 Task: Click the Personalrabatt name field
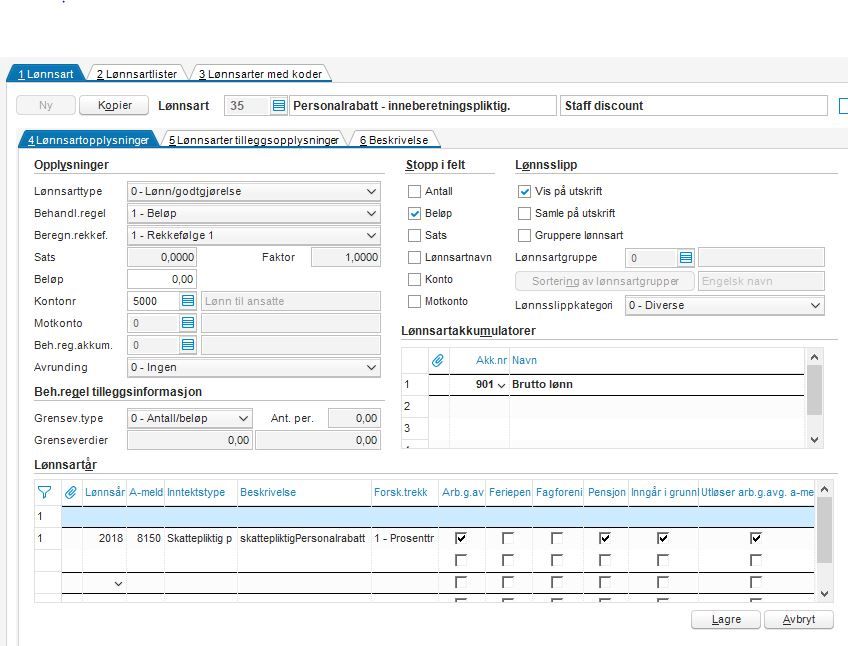(x=423, y=106)
